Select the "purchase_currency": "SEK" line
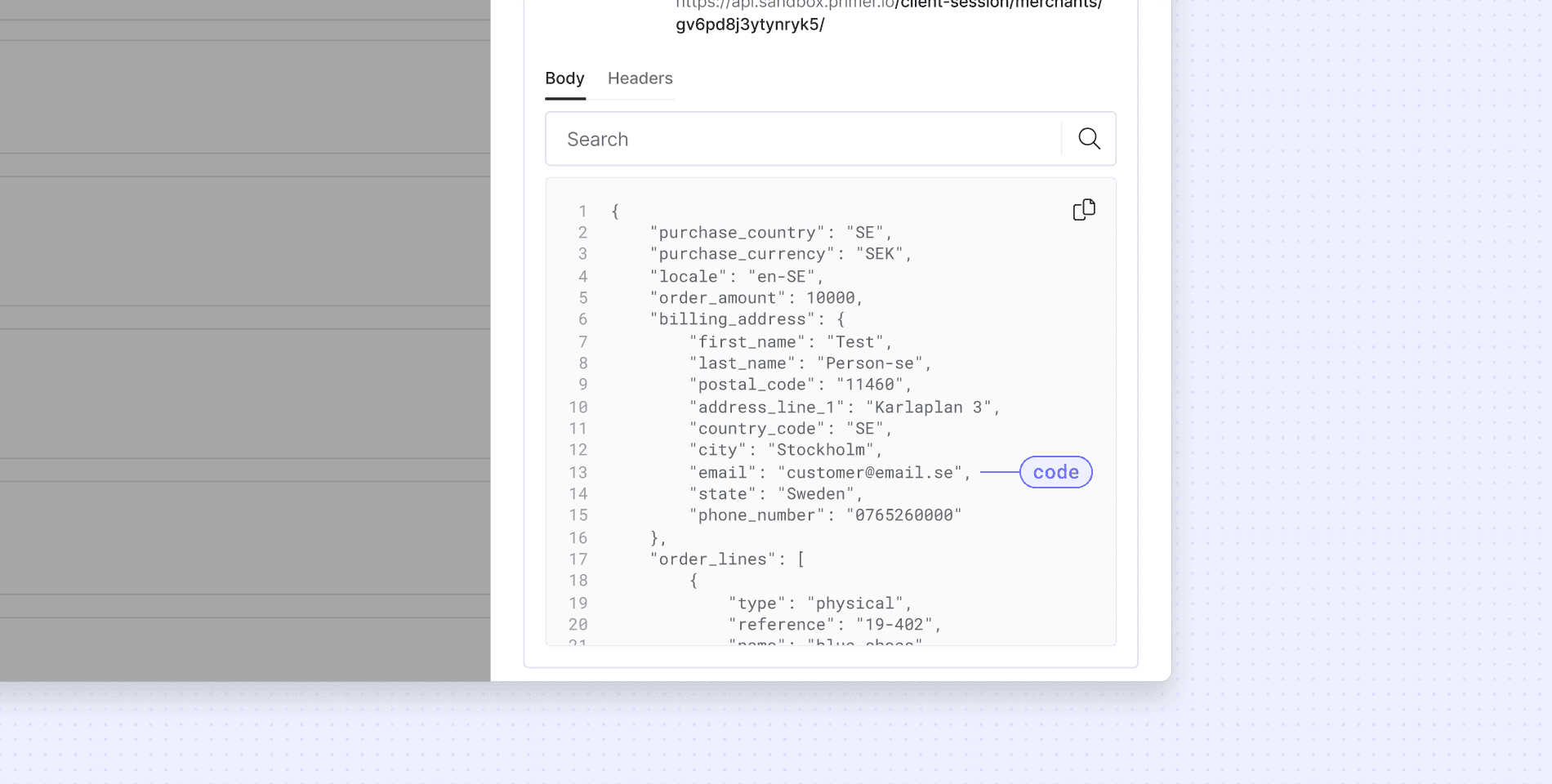 pos(781,254)
